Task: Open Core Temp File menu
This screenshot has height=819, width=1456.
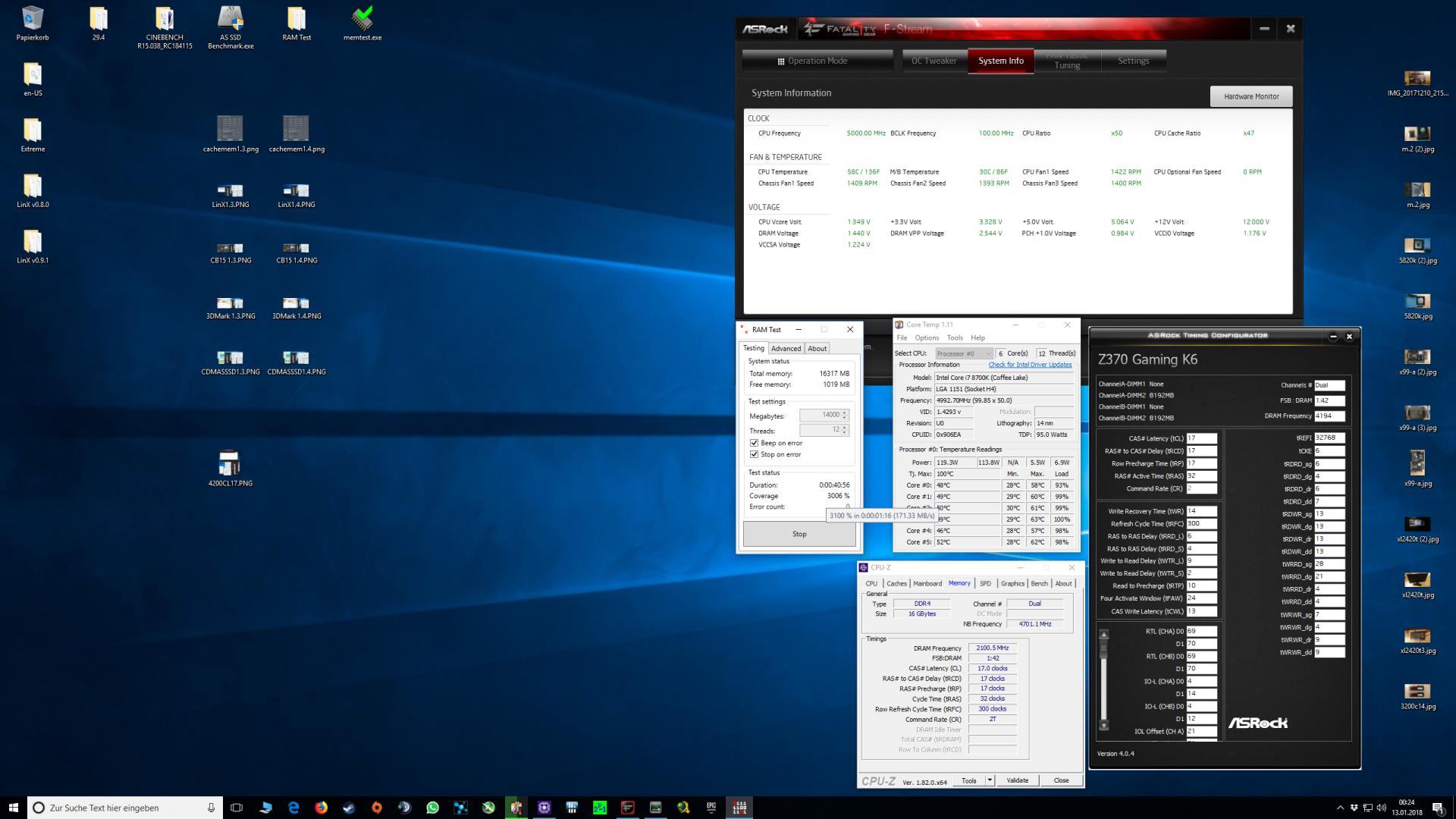Action: pos(902,337)
